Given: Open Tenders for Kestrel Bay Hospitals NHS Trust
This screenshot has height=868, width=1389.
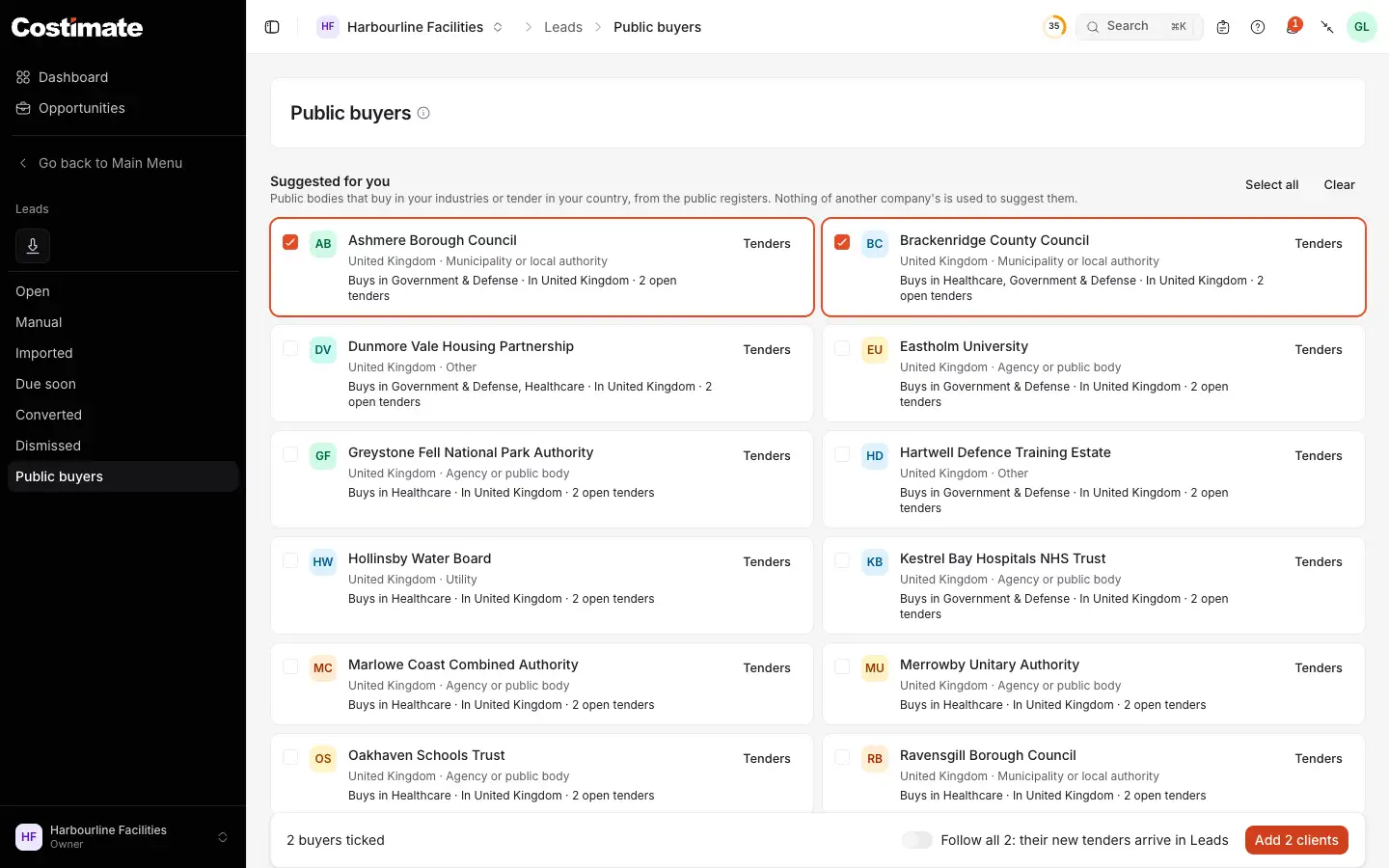Looking at the screenshot, I should point(1319,562).
